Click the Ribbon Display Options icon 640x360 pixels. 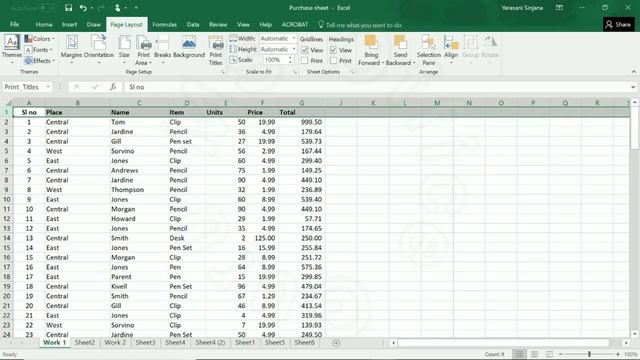coord(559,8)
